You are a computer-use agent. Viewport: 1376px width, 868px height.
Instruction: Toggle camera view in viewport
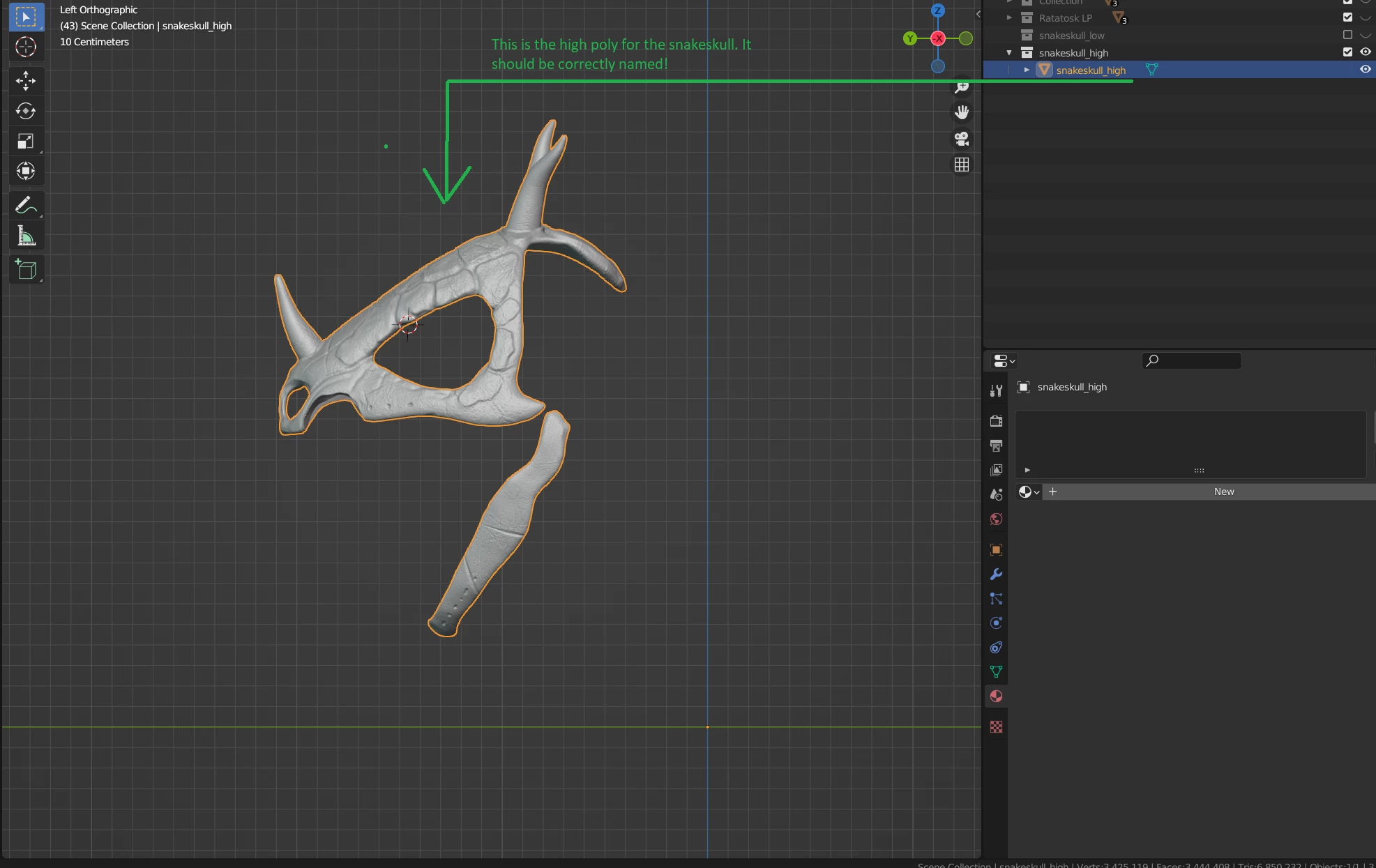tap(962, 139)
